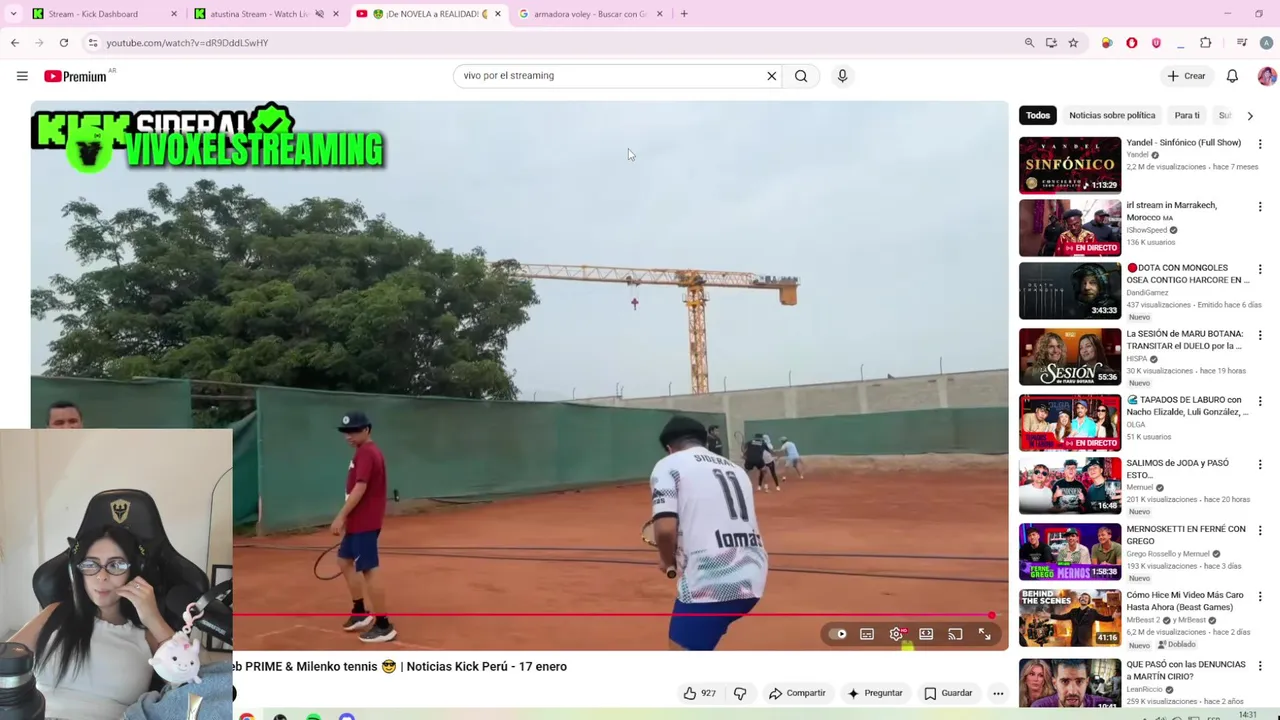The width and height of the screenshot is (1280, 720).
Task: Visit the LeanRiccio channel name
Action: (1144, 690)
